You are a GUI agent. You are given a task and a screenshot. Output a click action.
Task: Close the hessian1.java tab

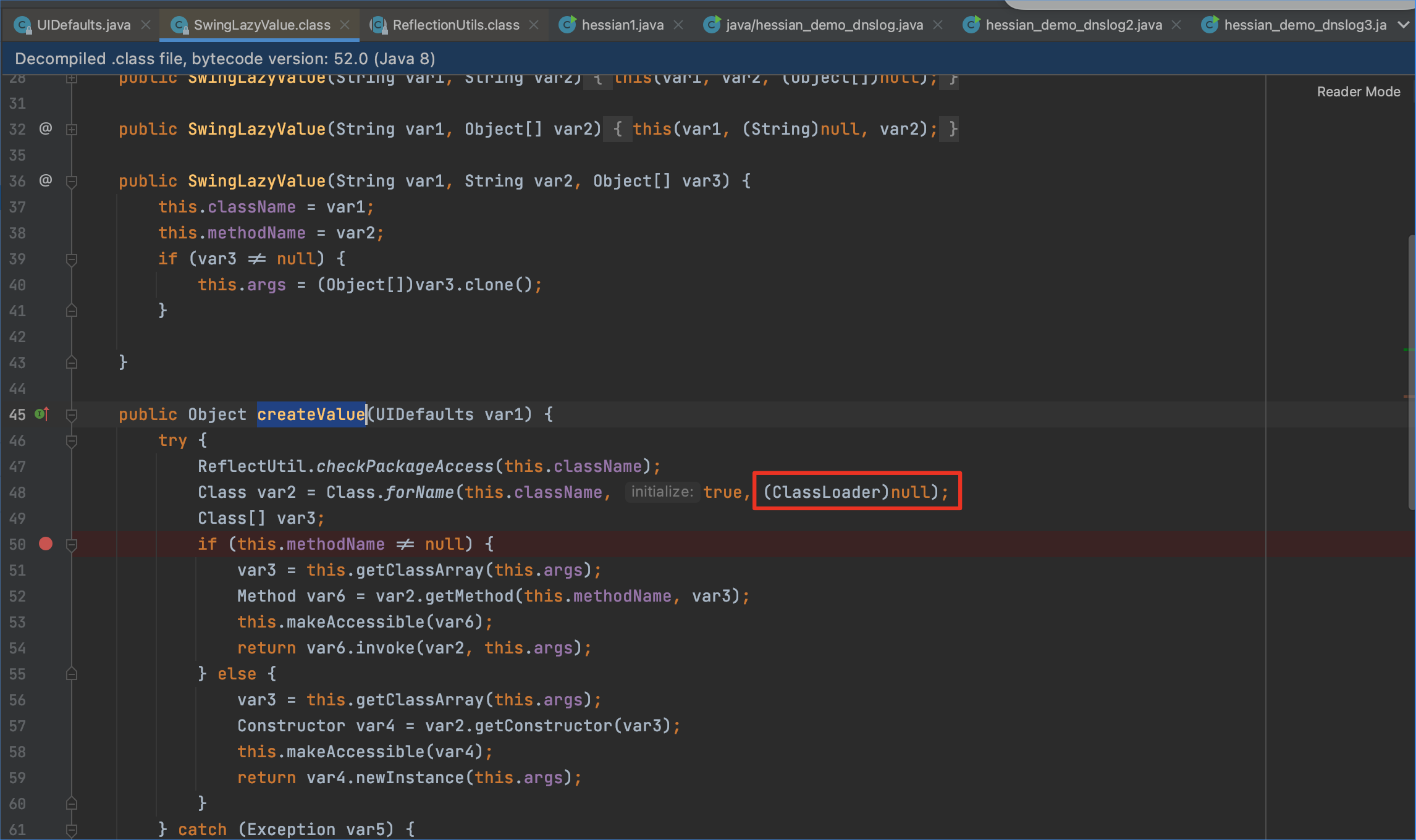[678, 25]
